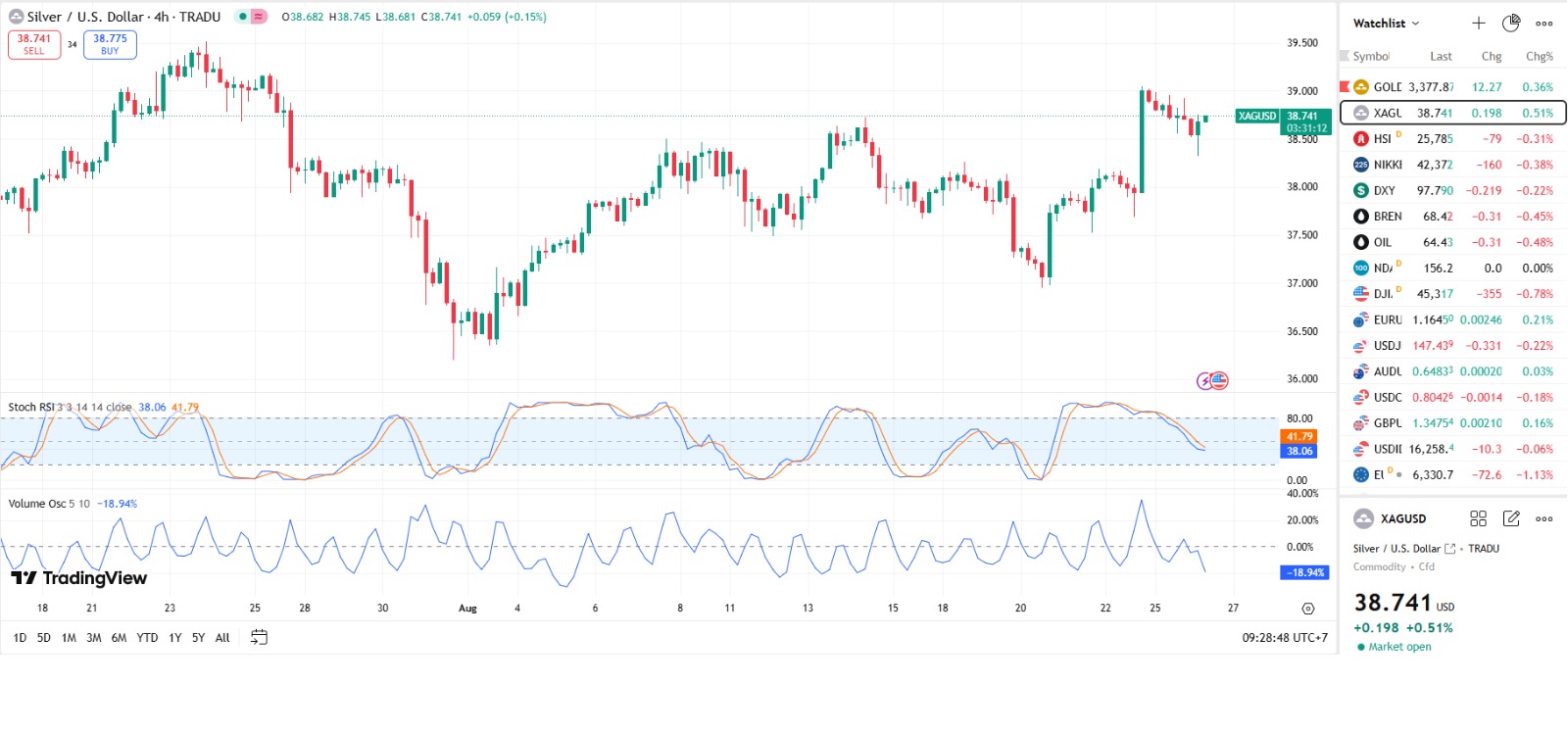
Task: Open the chart settings gear icon on time axis
Action: coord(1307,609)
